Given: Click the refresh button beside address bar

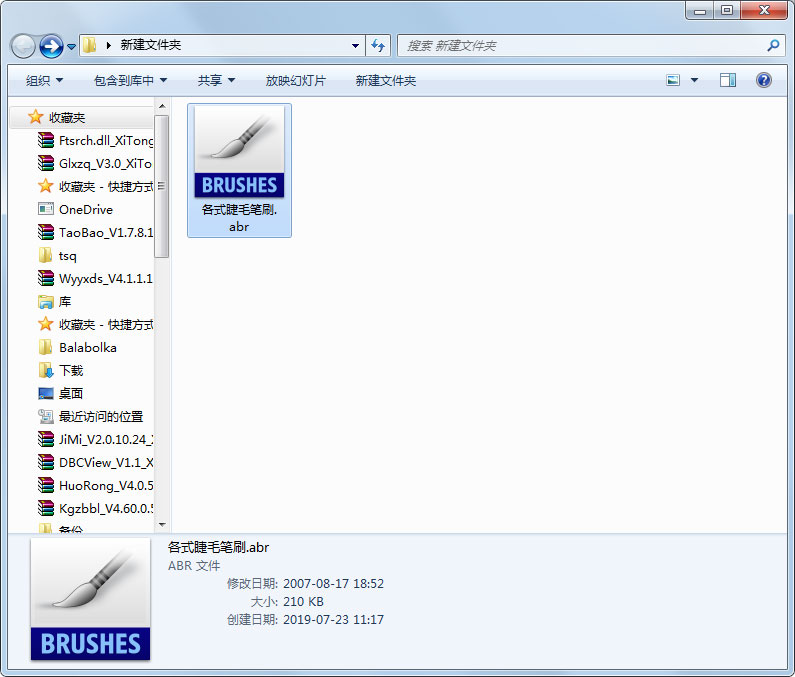Looking at the screenshot, I should (x=378, y=46).
